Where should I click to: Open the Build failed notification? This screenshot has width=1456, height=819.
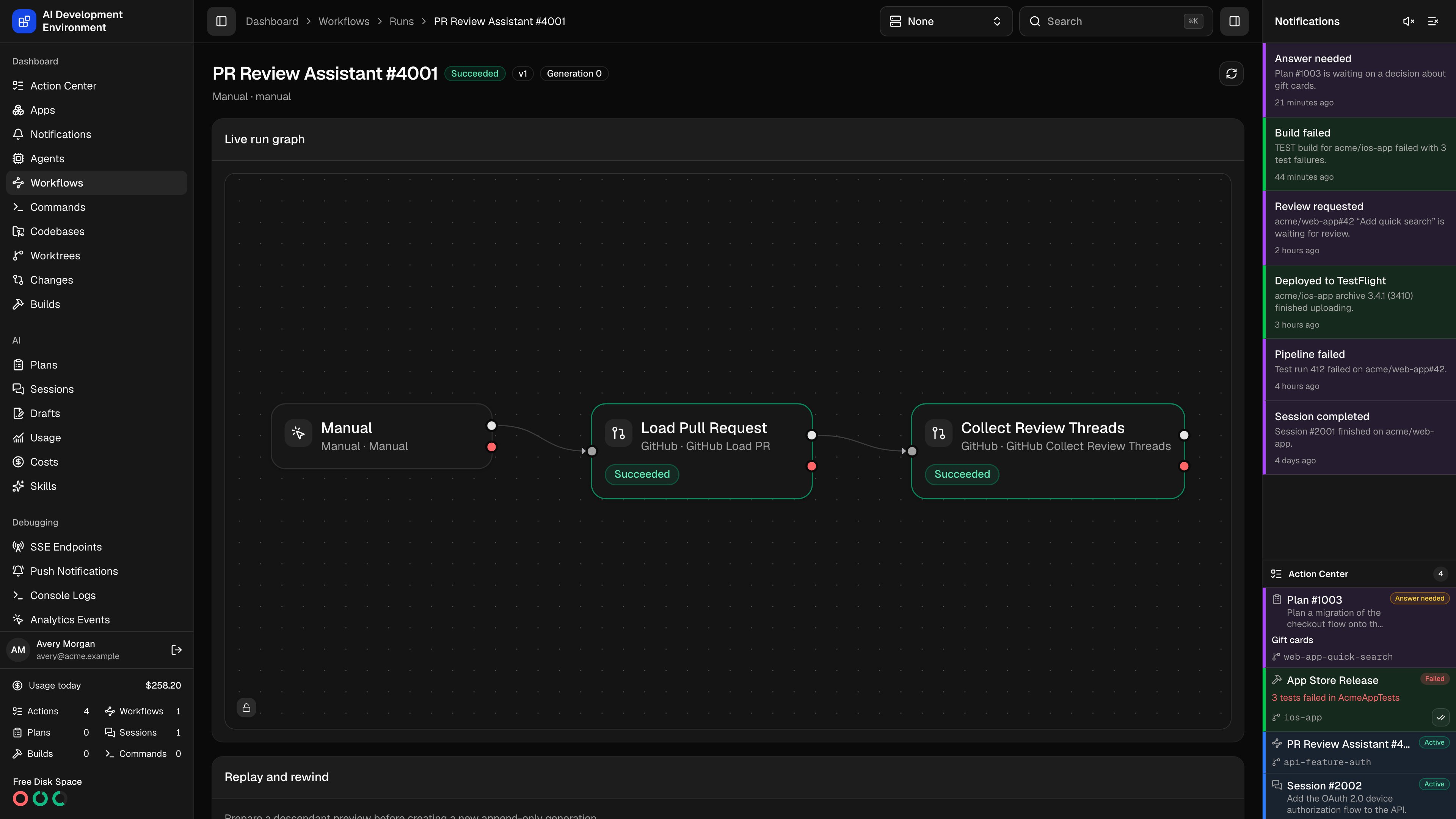pos(1359,154)
